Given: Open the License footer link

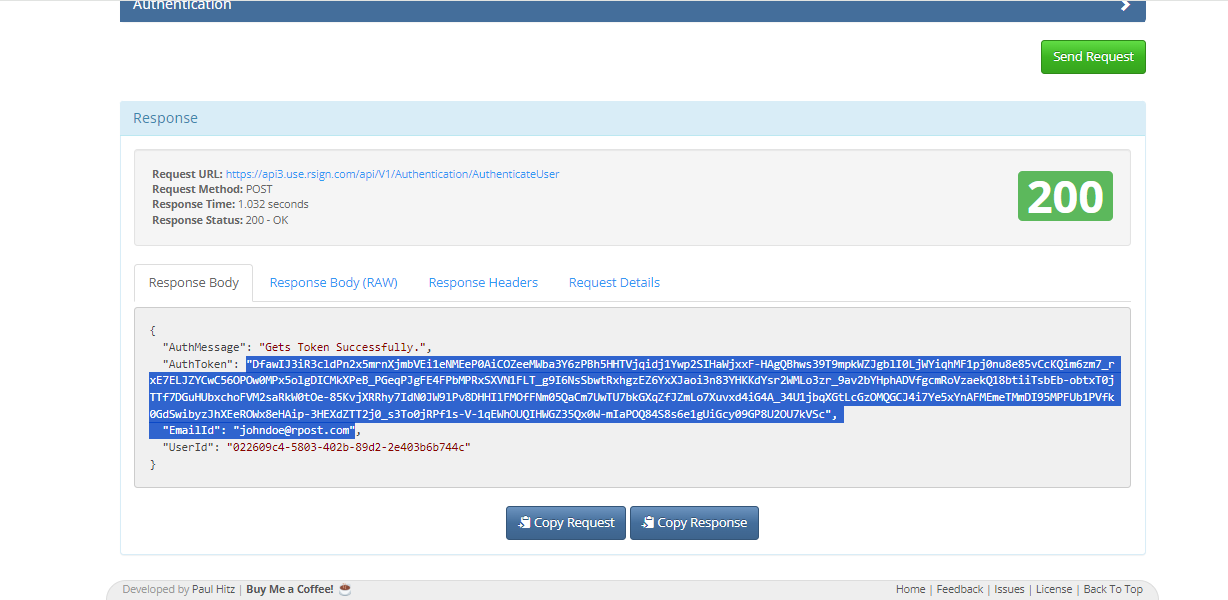Looking at the screenshot, I should click(x=1053, y=590).
